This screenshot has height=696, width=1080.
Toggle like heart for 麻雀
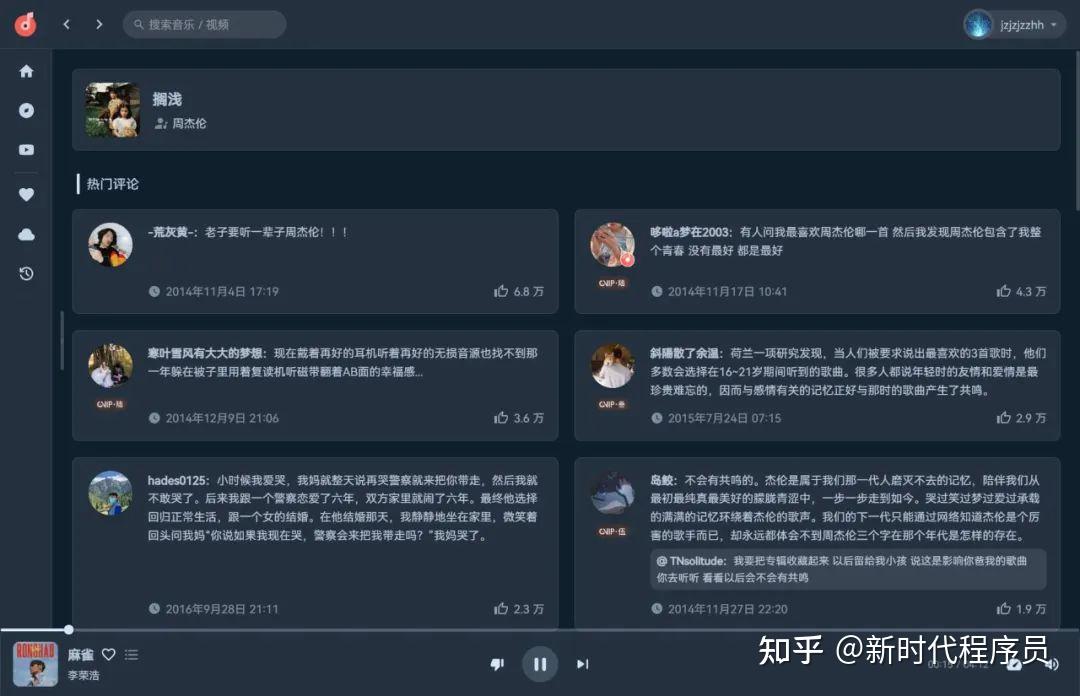point(109,655)
